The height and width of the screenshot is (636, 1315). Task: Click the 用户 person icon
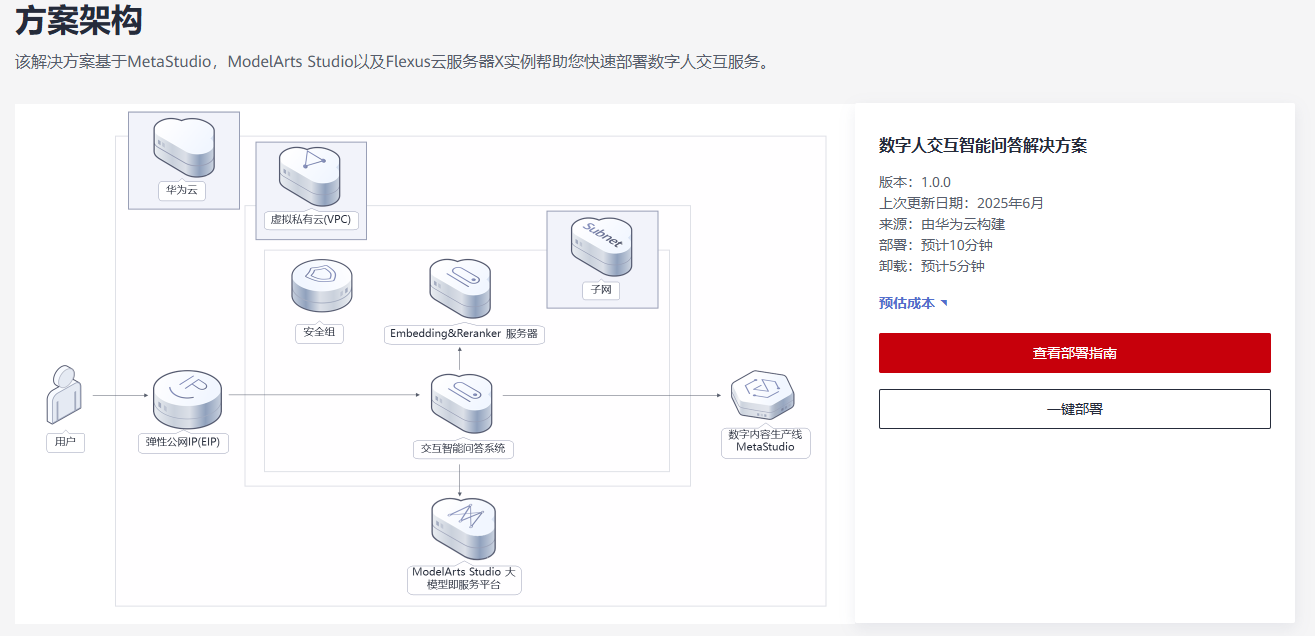point(63,394)
